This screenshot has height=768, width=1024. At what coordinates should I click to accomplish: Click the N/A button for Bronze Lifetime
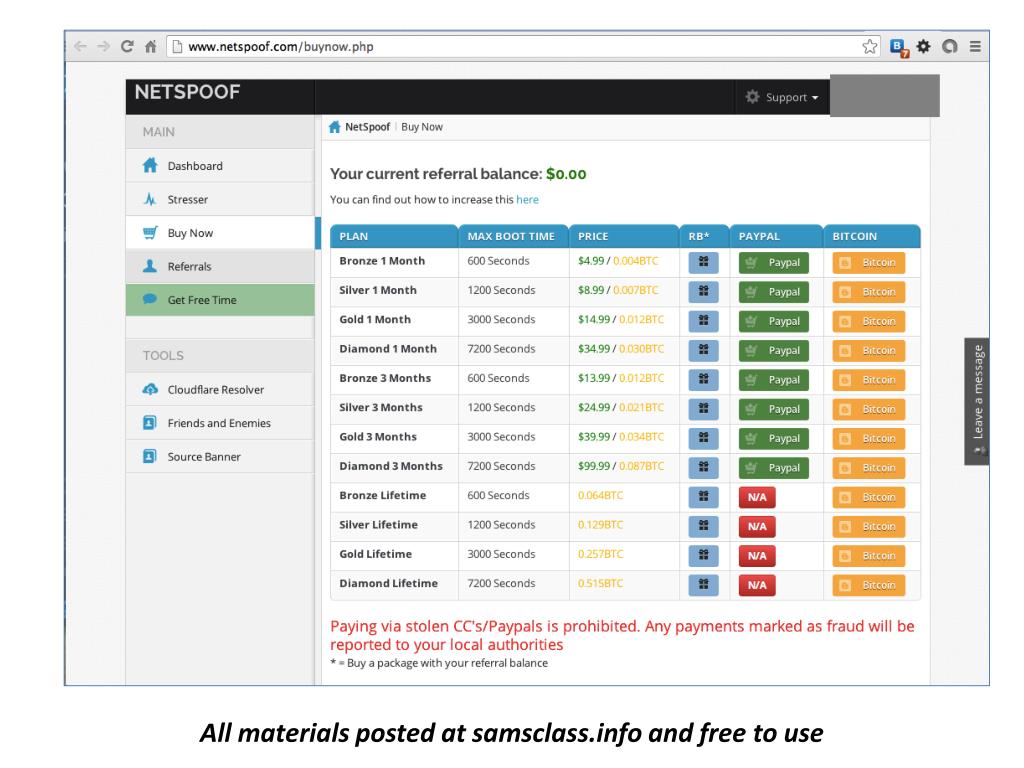coord(758,498)
